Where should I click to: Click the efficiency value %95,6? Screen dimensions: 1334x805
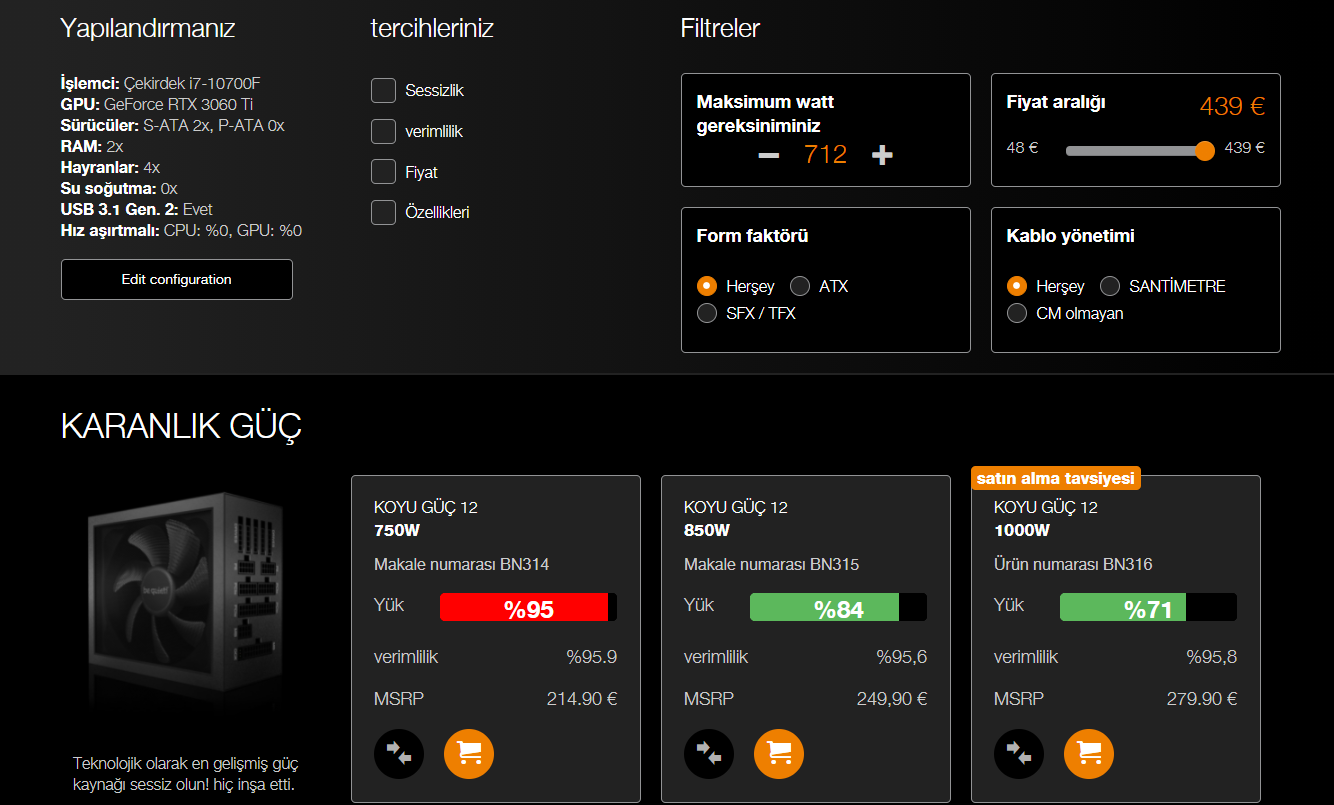tap(902, 657)
